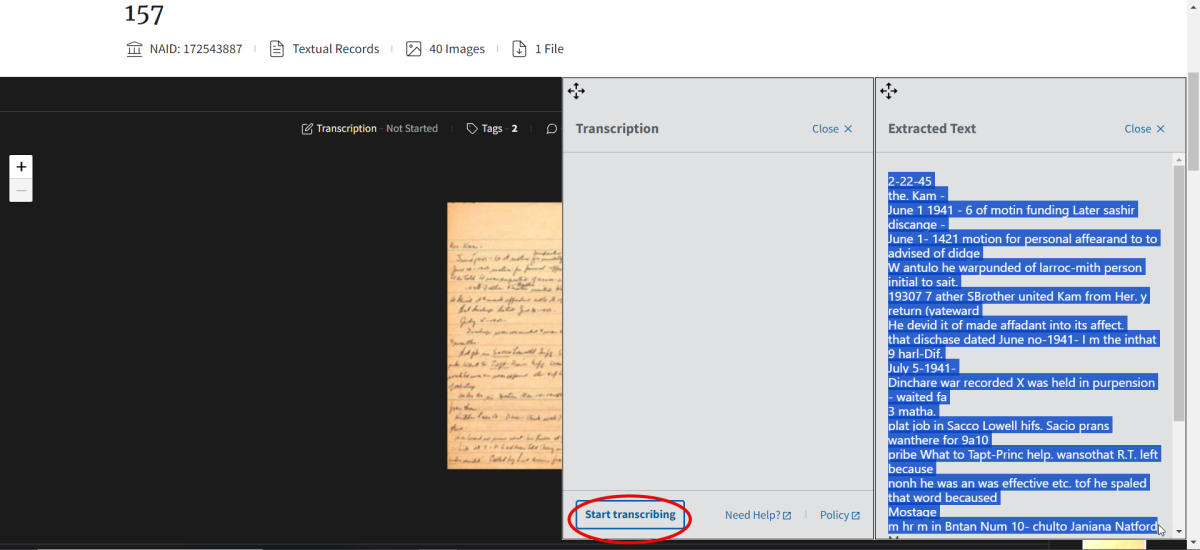This screenshot has width=1200, height=550.
Task: Click the 1 File indicator
Action: [538, 49]
